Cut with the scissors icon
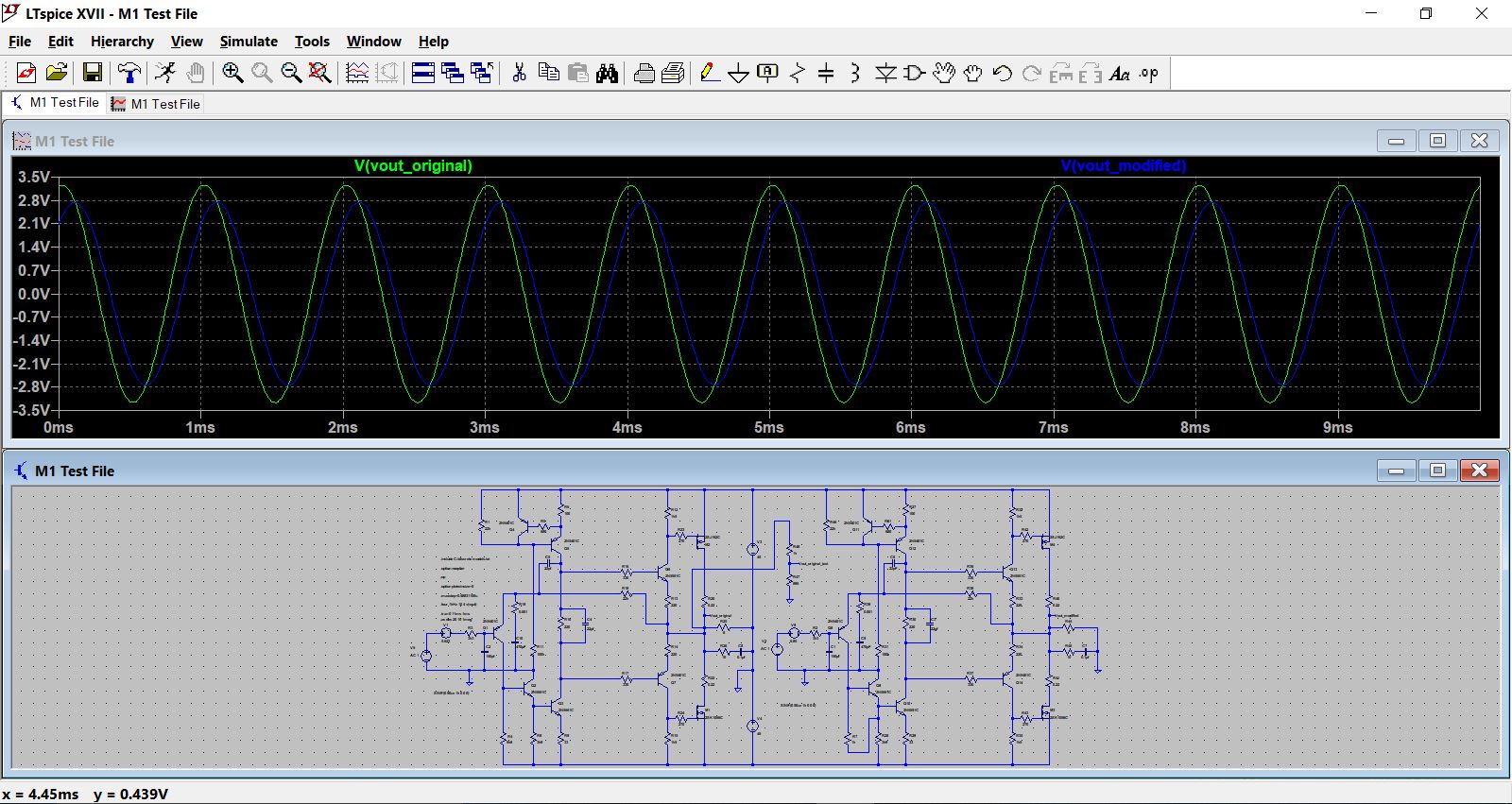The height and width of the screenshot is (804, 1512). pos(519,73)
